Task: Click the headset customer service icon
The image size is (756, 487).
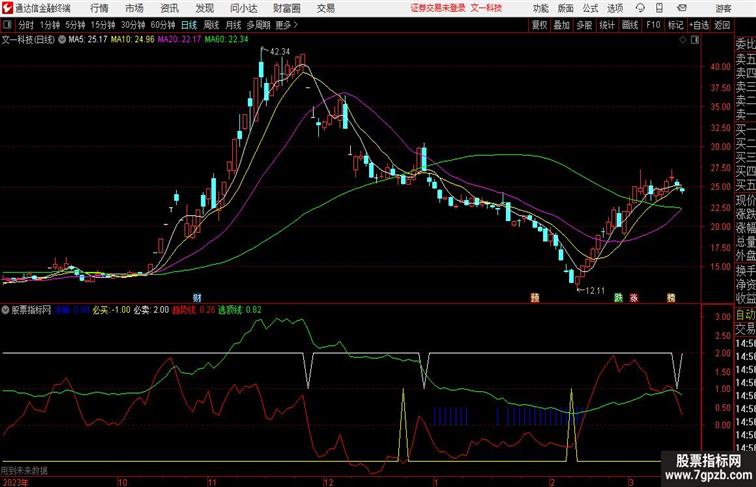Action: [x=640, y=8]
